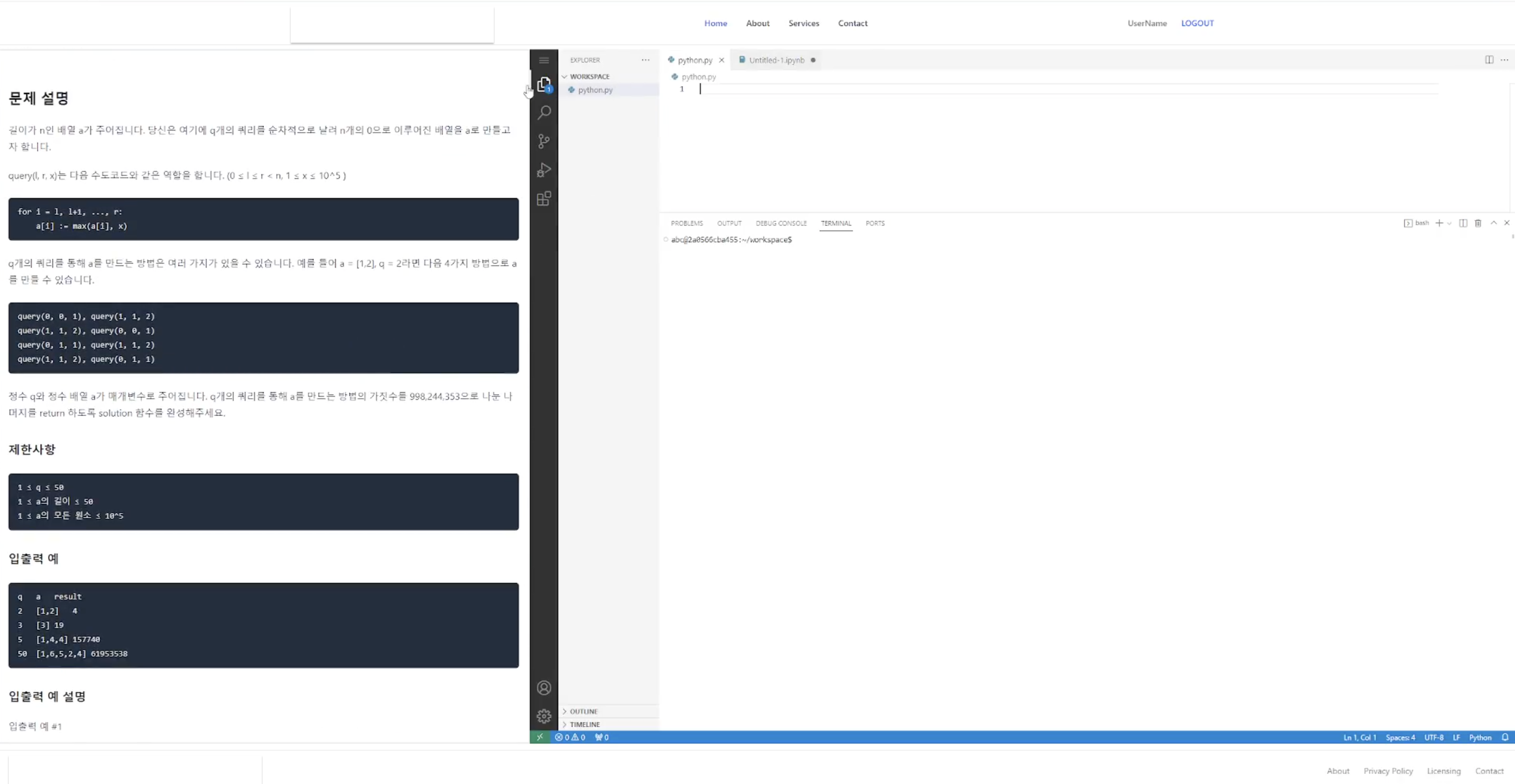
Task: Go to Home in top navigation
Action: point(715,23)
